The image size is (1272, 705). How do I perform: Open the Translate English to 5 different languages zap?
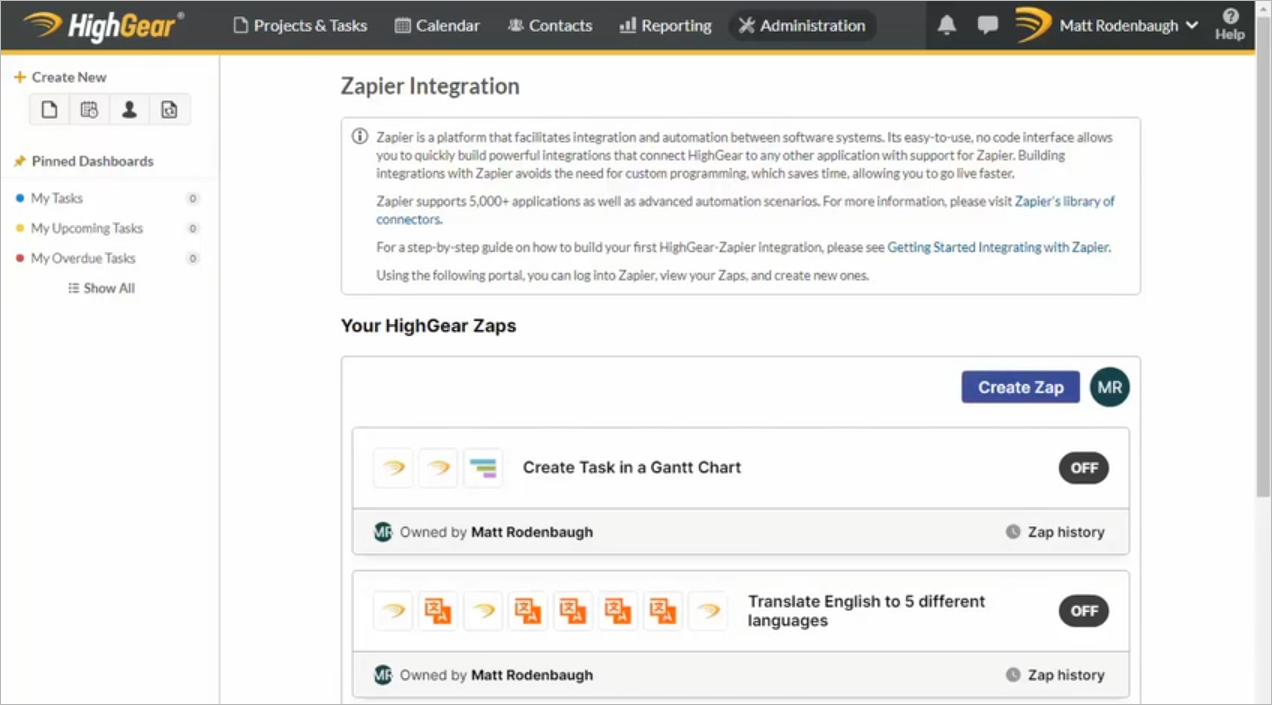click(867, 611)
